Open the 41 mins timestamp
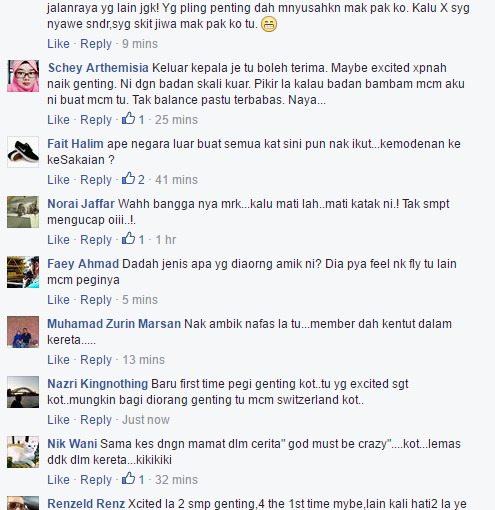 pos(176,180)
